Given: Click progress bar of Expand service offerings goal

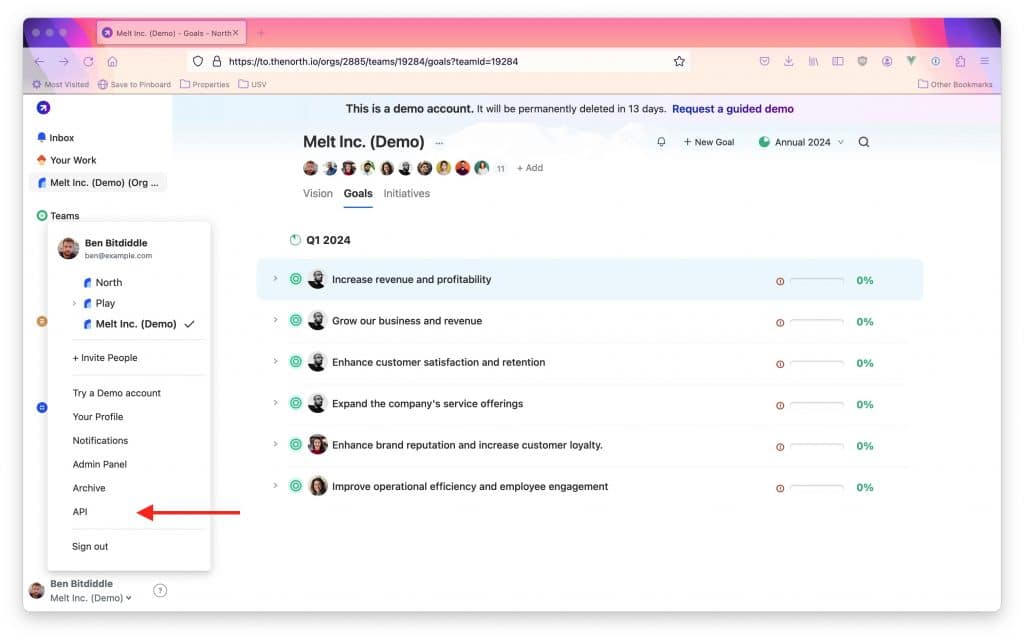Looking at the screenshot, I should 816,404.
